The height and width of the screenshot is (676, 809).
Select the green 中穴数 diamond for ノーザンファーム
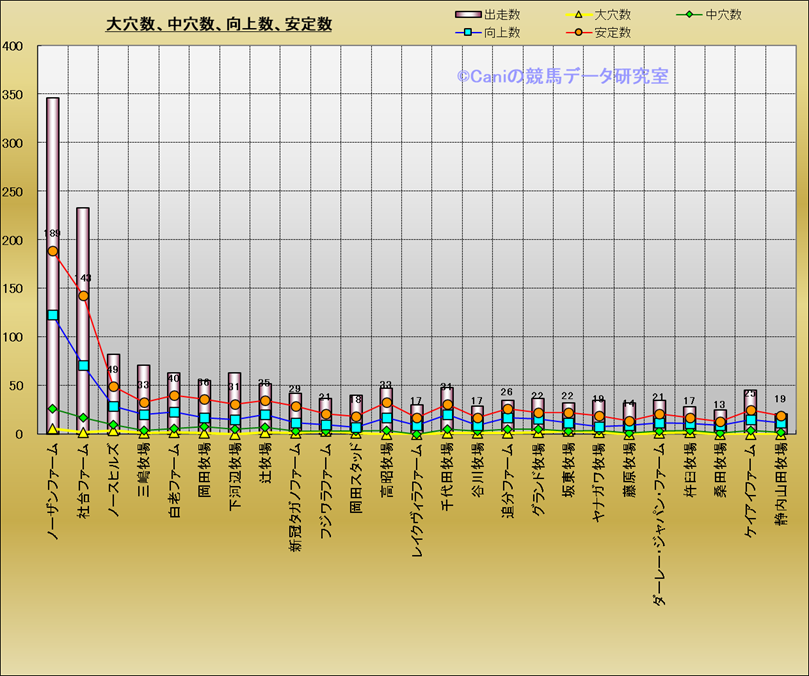click(x=53, y=409)
